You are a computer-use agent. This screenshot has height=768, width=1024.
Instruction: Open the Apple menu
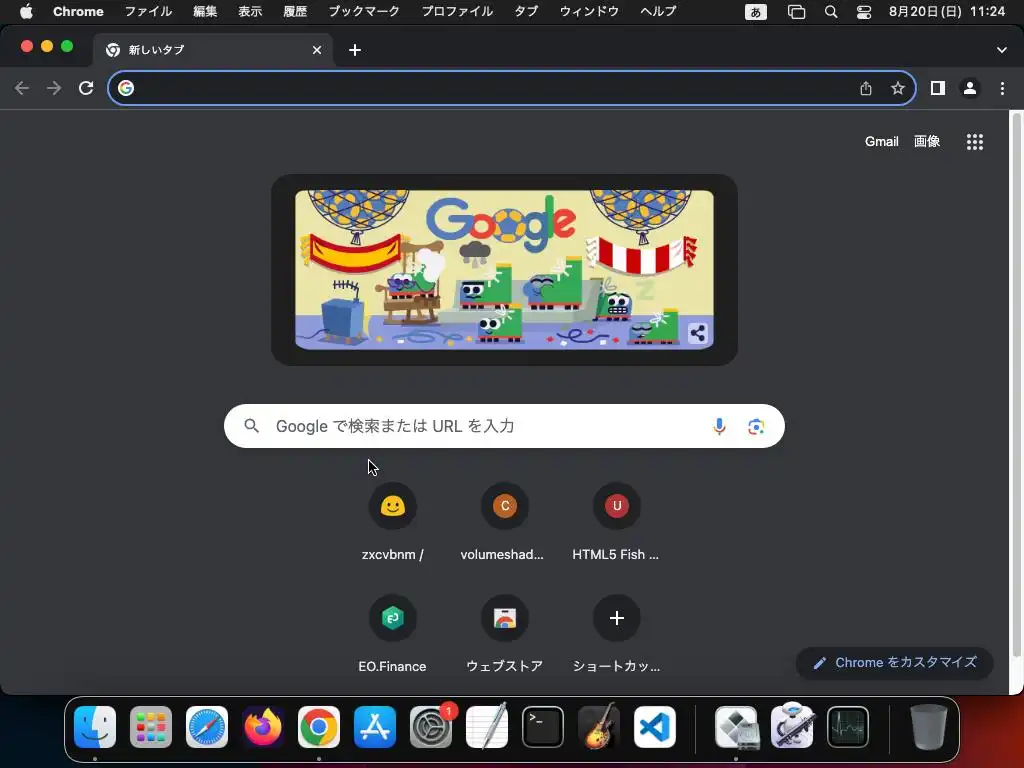[26, 11]
